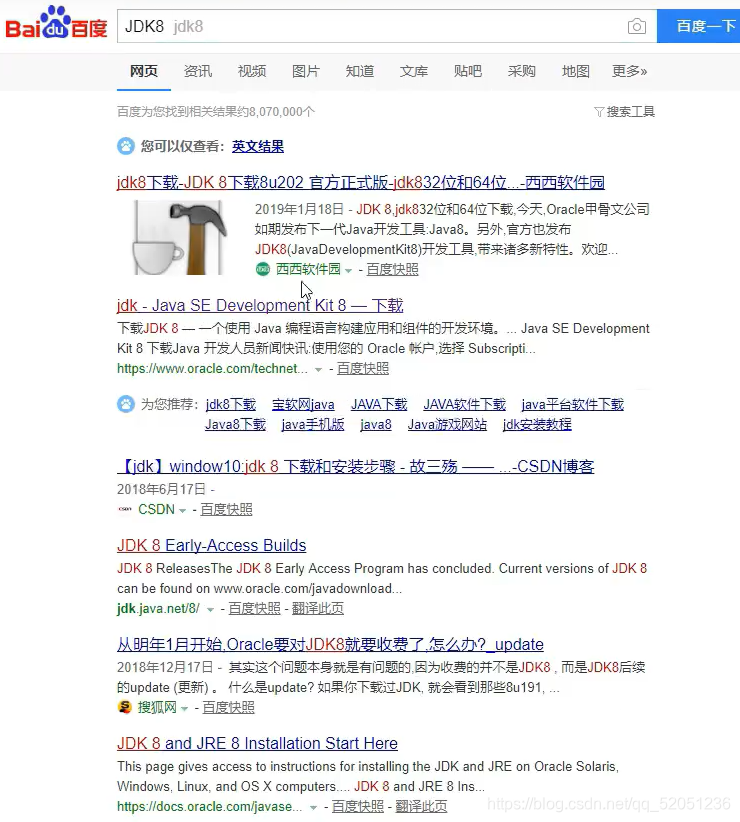Expand dropdown arrow next to CSDN
740x822 pixels.
(x=182, y=511)
